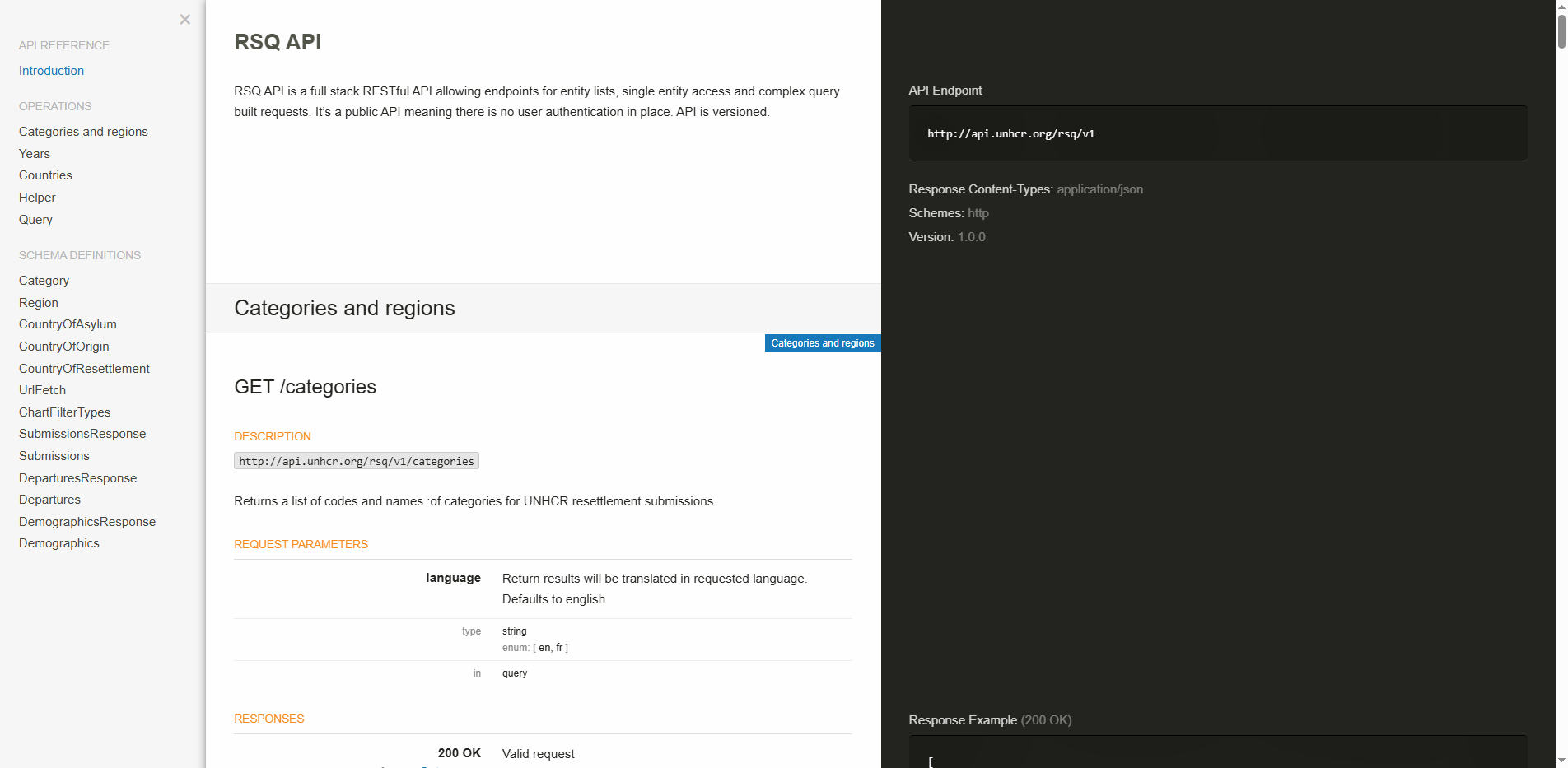View the UrlFetch schema
This screenshot has height=768, width=1568.
coord(42,389)
